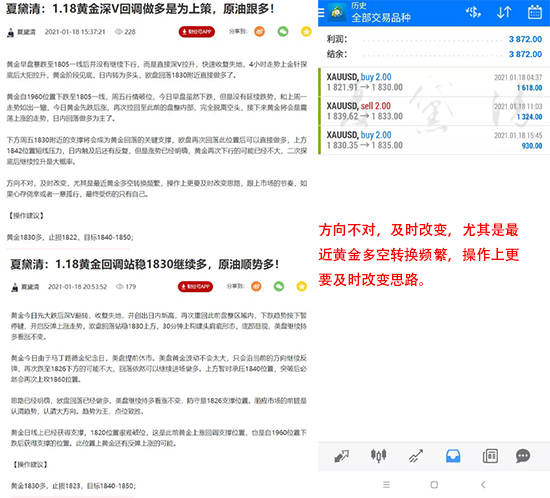Open the 全部交易品种 history filter title
The width and height of the screenshot is (550, 498).
click(x=381, y=18)
